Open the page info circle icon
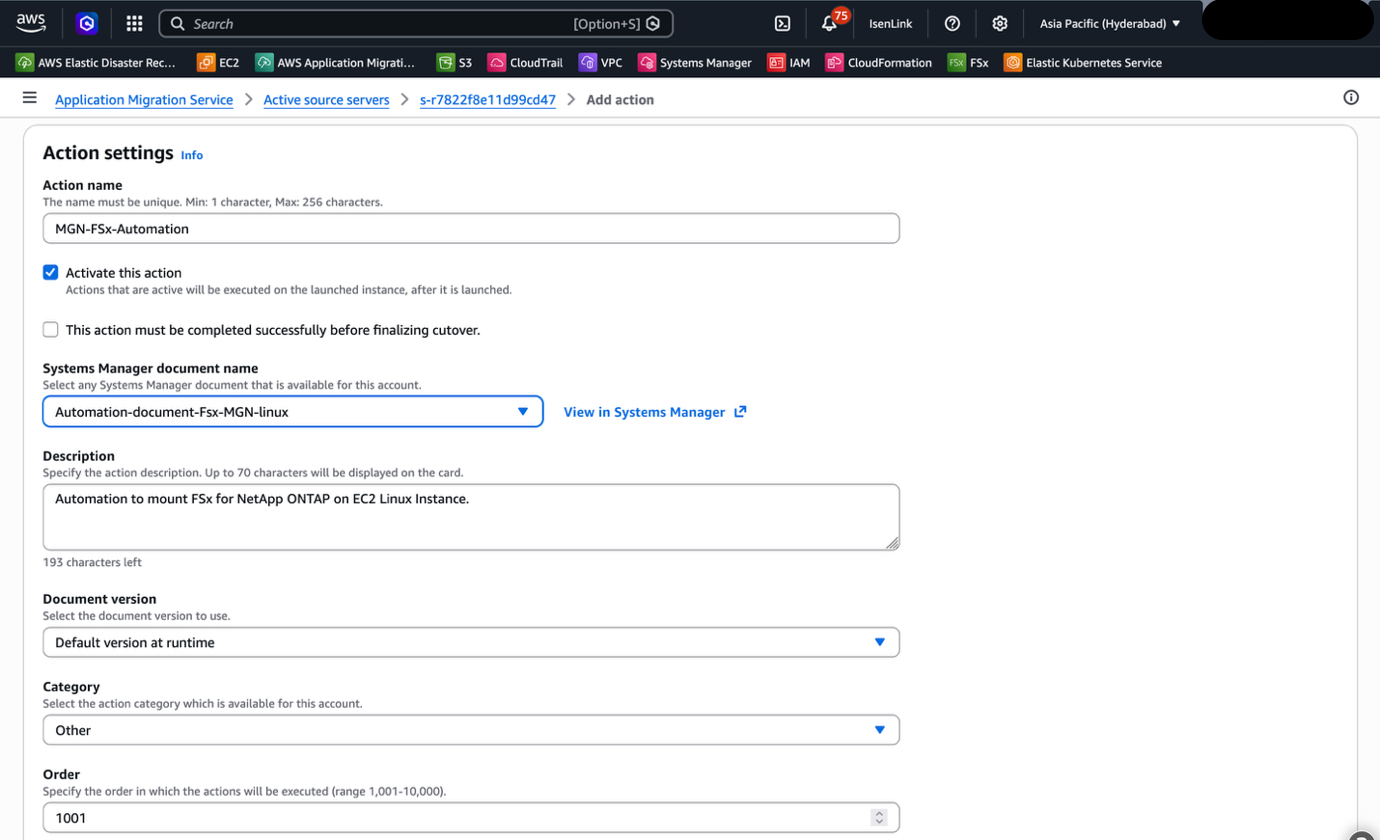The image size is (1380, 840). [1351, 98]
